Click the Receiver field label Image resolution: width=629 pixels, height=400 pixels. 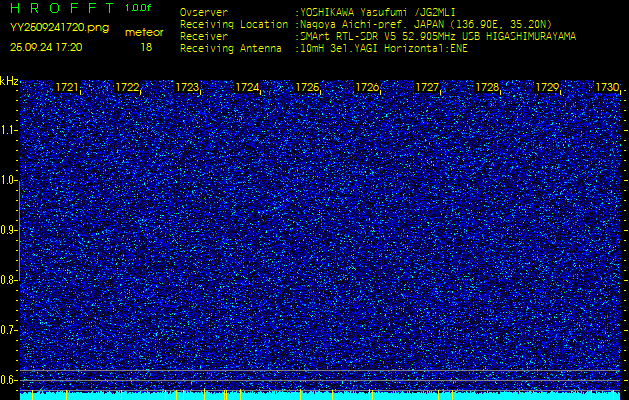(204, 37)
